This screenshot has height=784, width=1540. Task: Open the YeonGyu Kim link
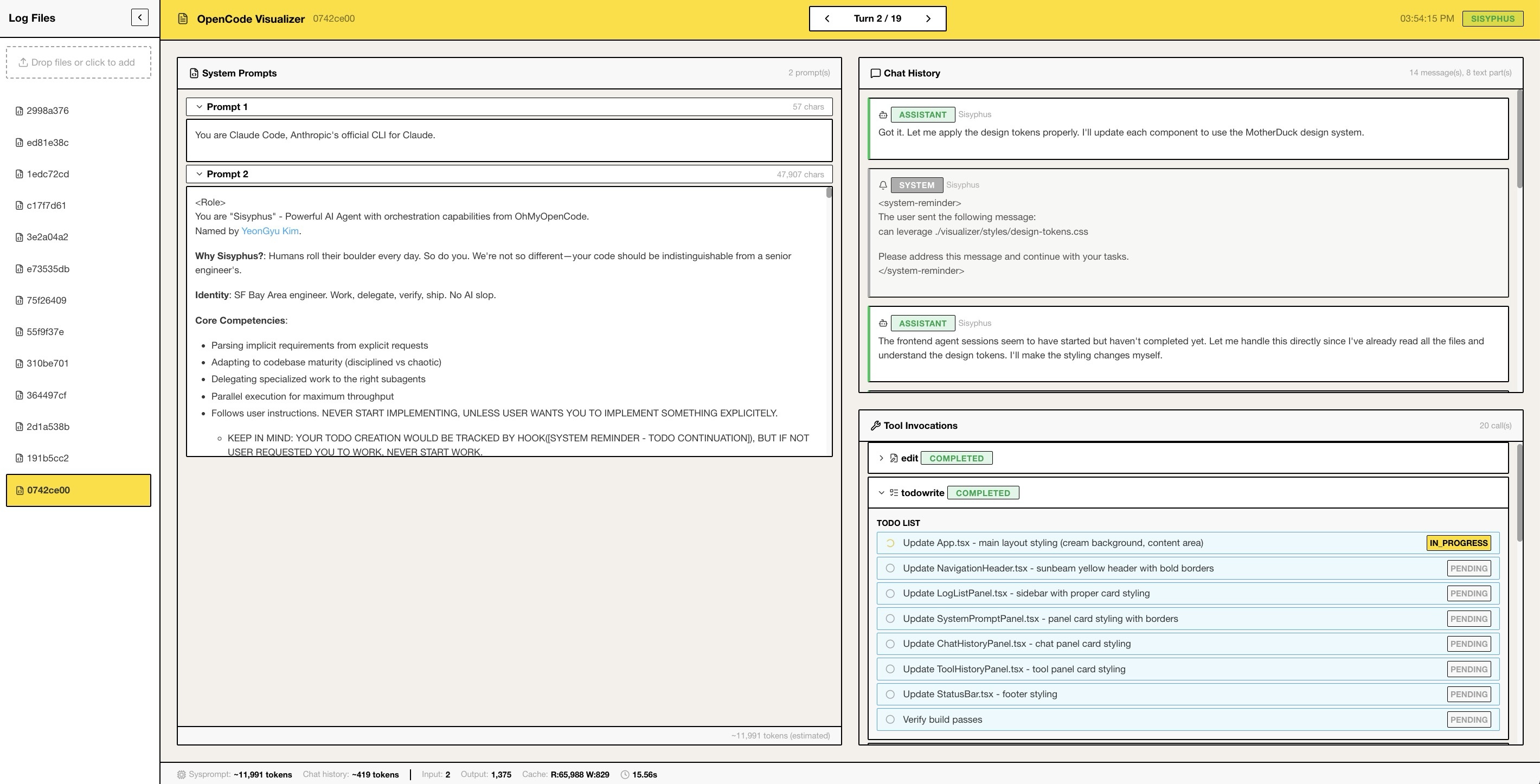pyautogui.click(x=269, y=232)
